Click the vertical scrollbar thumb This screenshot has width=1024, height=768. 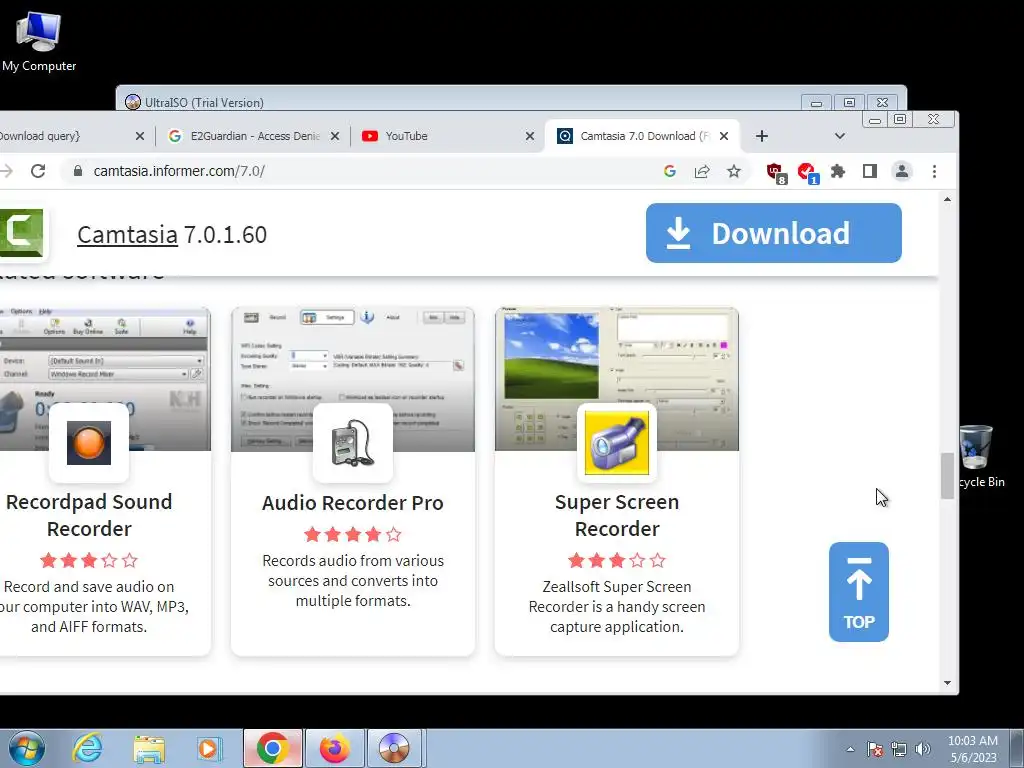point(948,475)
